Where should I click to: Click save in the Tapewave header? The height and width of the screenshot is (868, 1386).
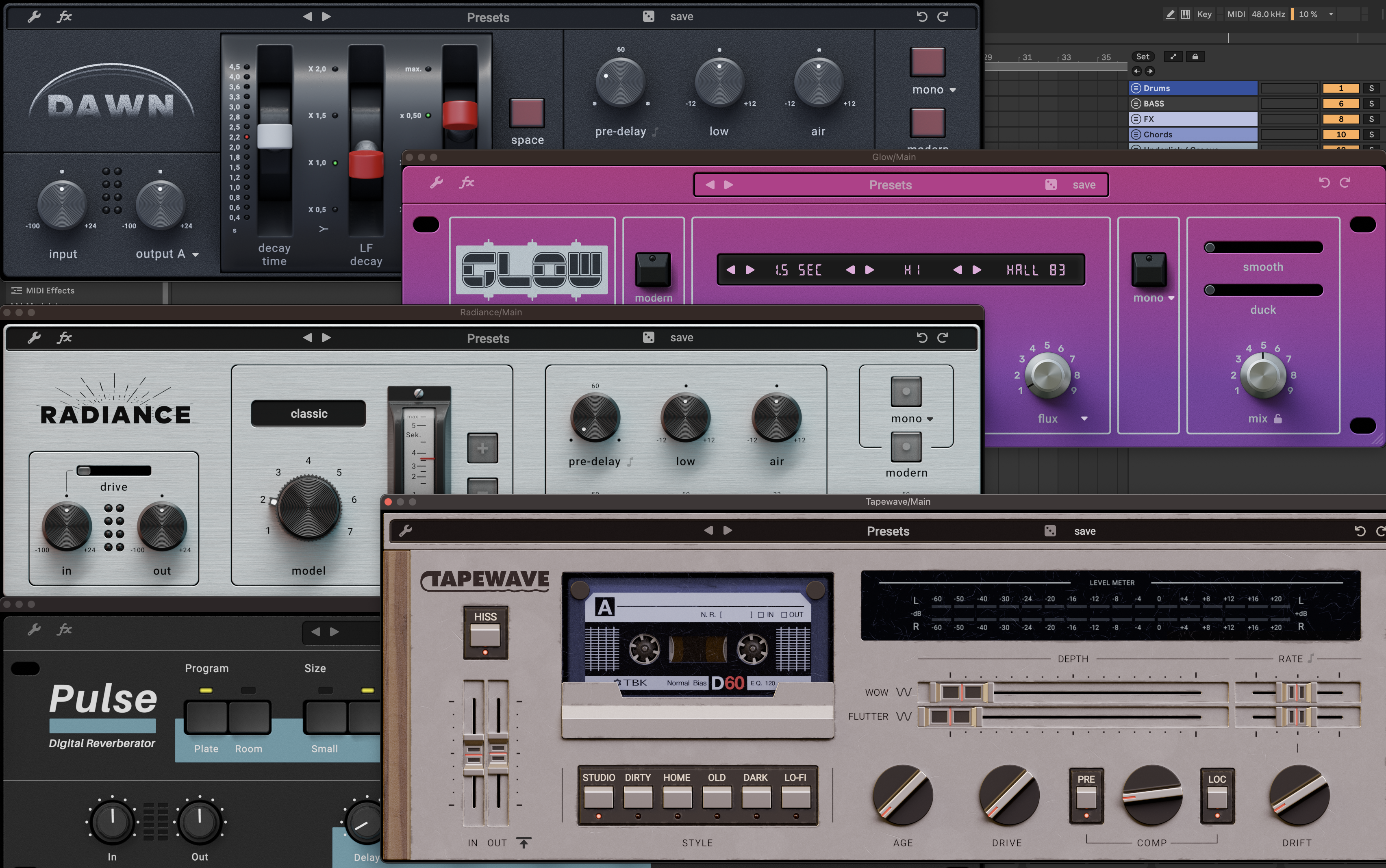click(1084, 531)
